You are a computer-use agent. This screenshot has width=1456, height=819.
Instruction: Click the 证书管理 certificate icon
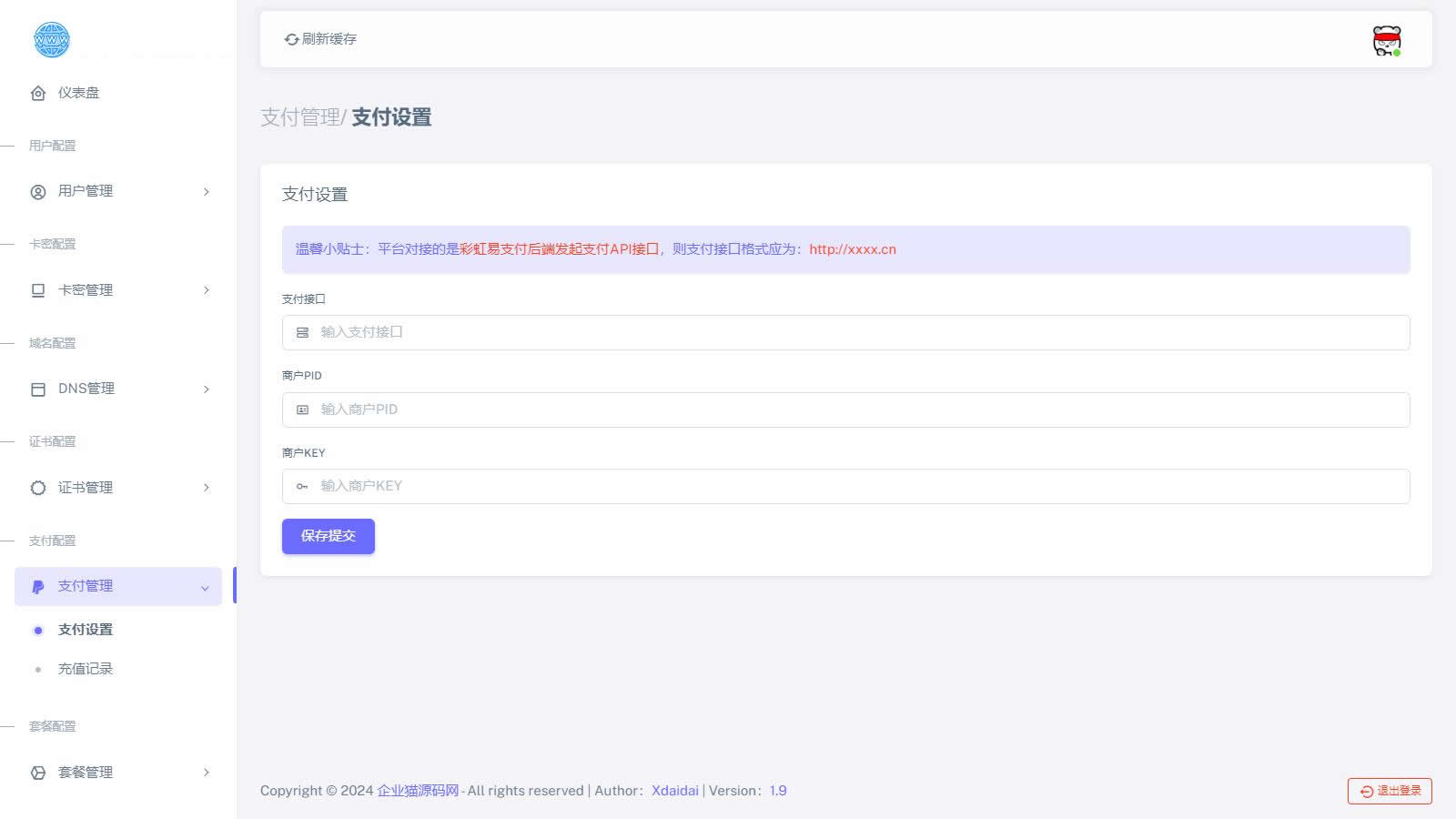pos(37,487)
